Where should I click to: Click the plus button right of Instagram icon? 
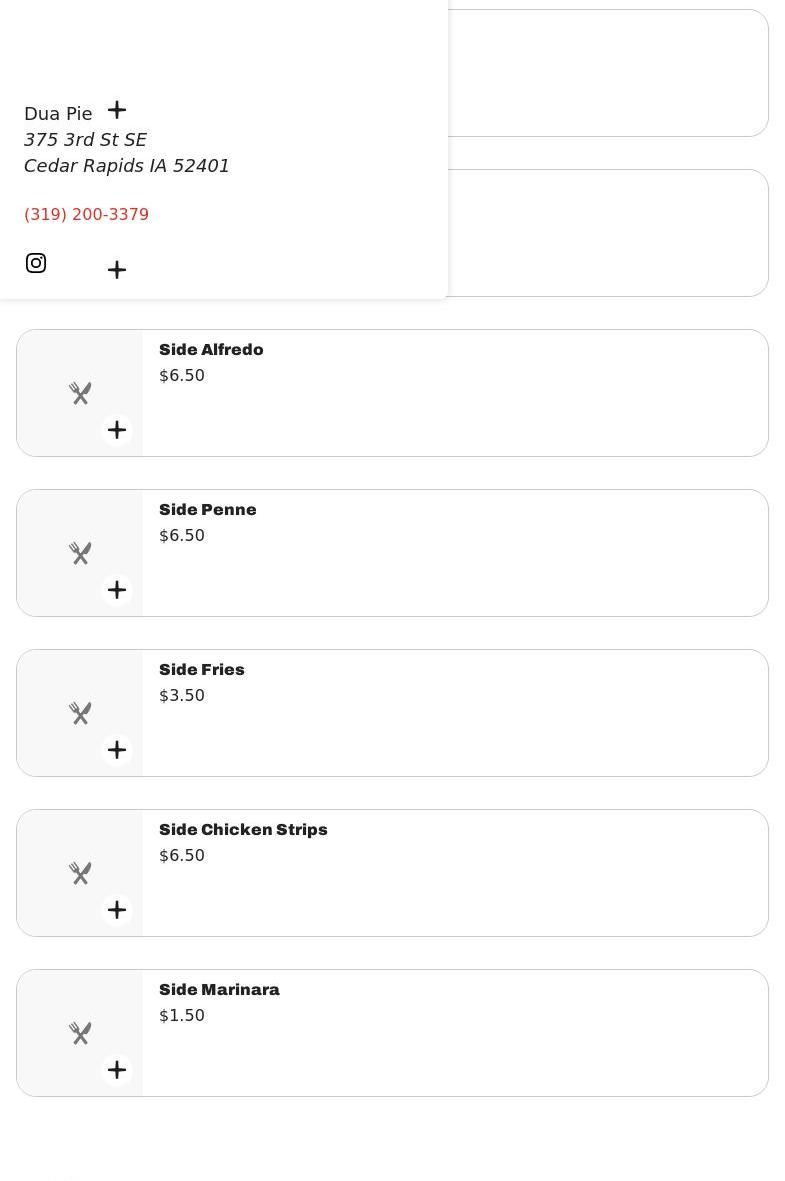[x=117, y=270]
